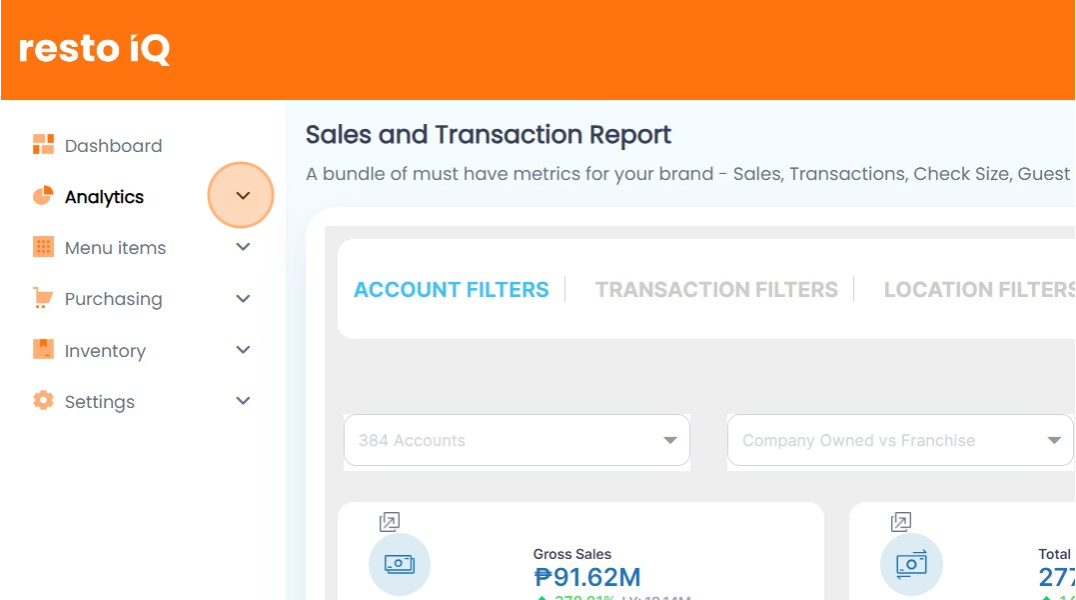Click the Menu items grid icon
This screenshot has height=600, width=1076.
pos(43,247)
